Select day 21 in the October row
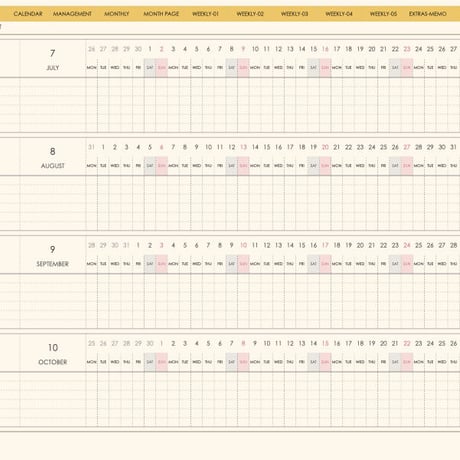460x460 pixels. (x=395, y=343)
